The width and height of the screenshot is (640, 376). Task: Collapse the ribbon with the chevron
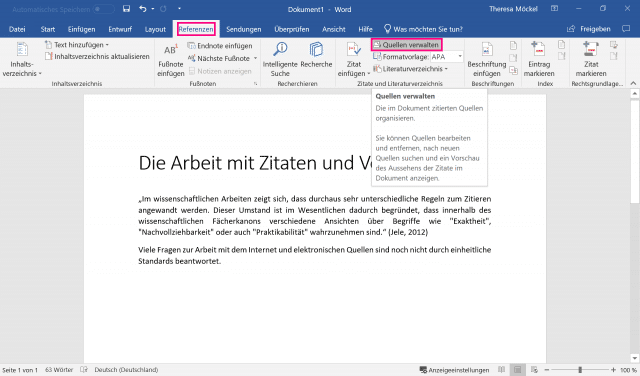tap(633, 83)
